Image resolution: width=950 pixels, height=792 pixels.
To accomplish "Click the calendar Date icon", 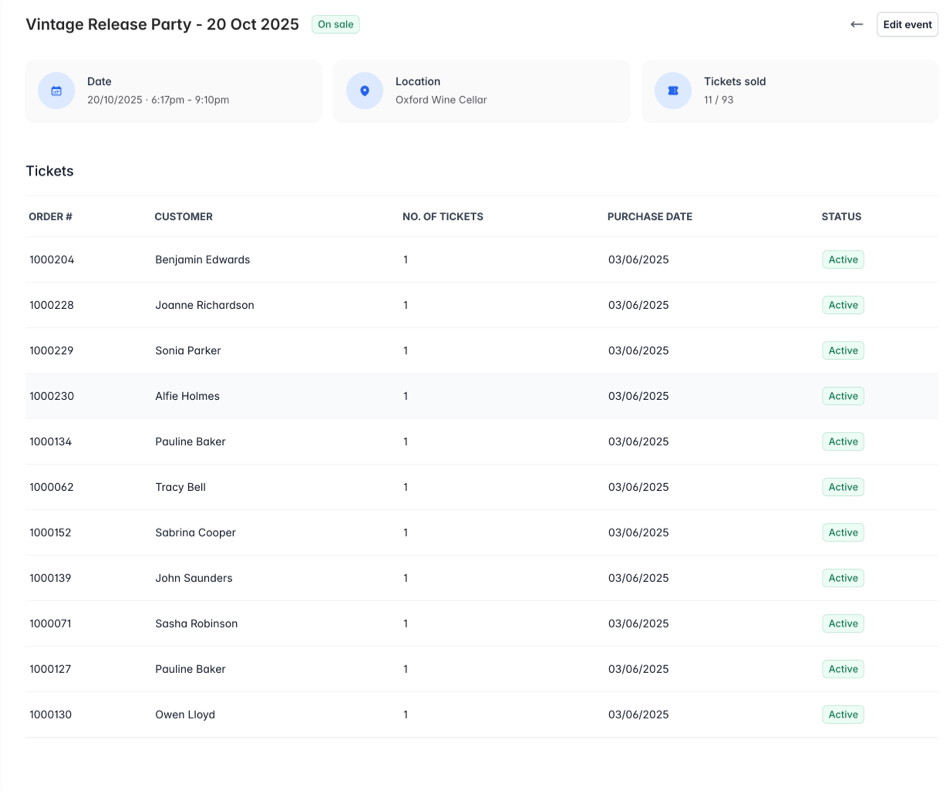I will click(56, 91).
